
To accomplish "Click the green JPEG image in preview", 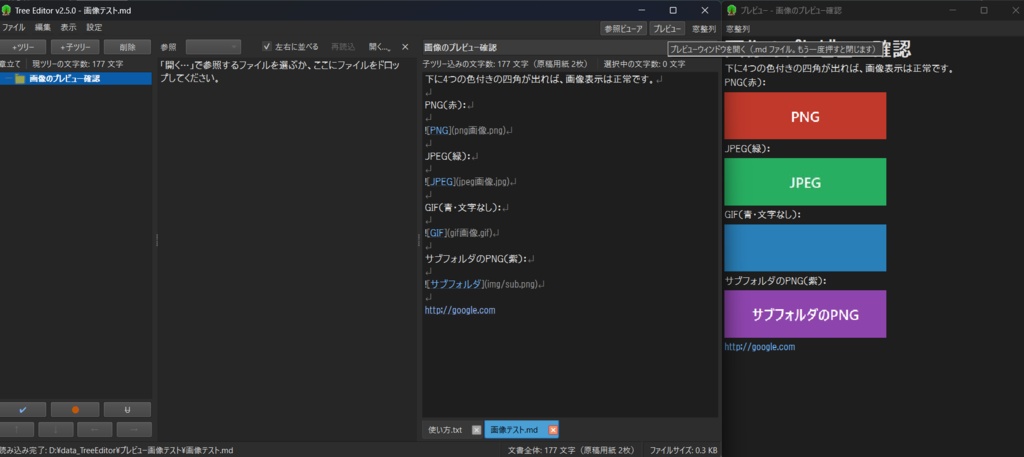I will tap(805, 182).
